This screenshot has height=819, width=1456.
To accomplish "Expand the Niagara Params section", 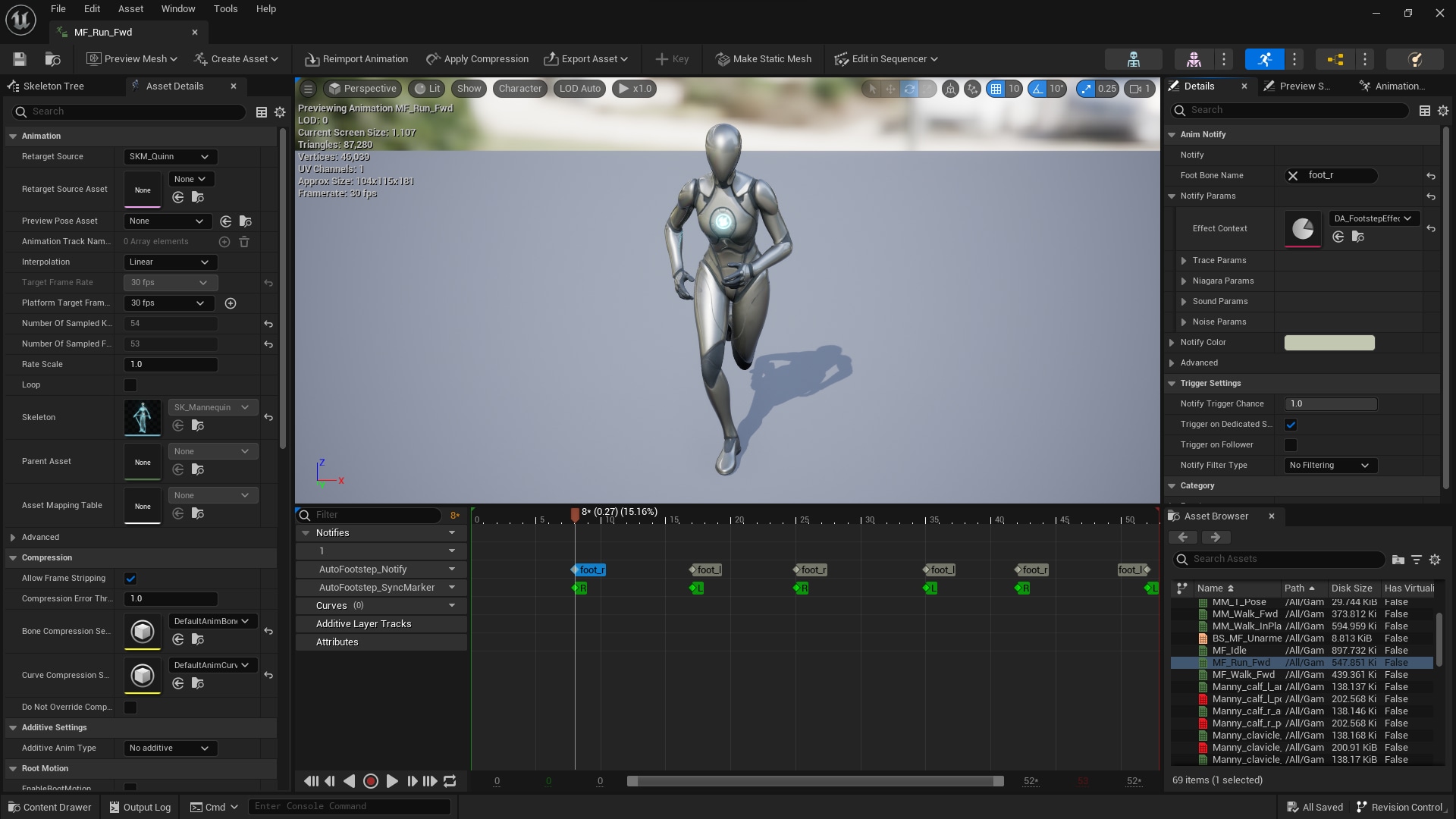I will [x=1185, y=280].
